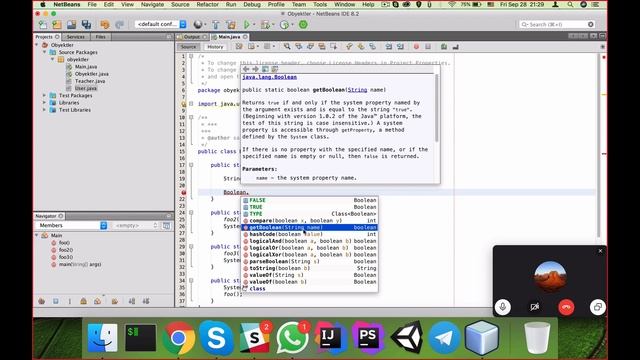
Task: Switch to the Files tab
Action: (x=100, y=37)
